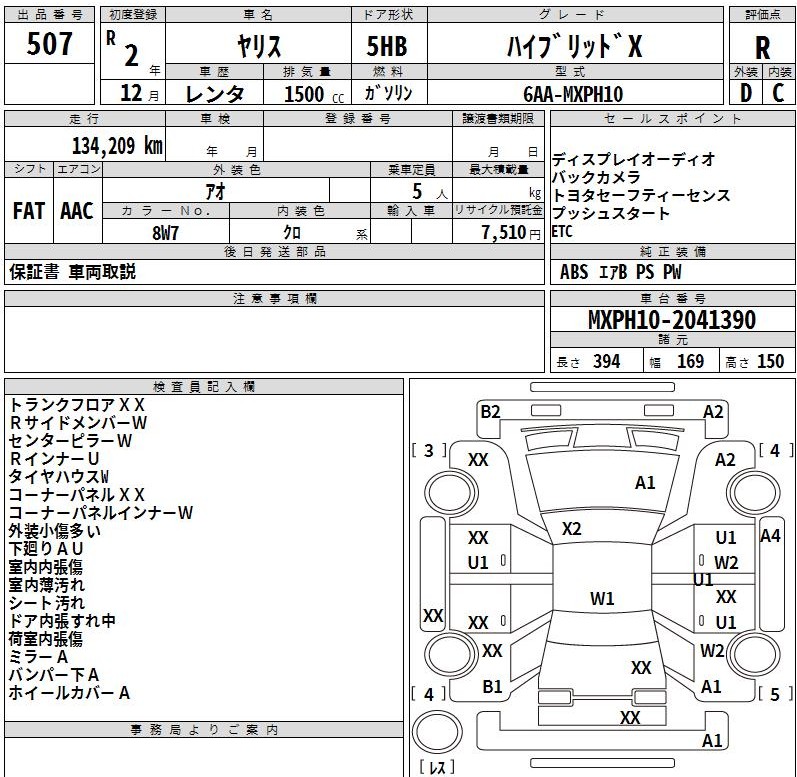Select バックカメラ in sales points
Viewport: 797px width, 777px height.
click(596, 177)
